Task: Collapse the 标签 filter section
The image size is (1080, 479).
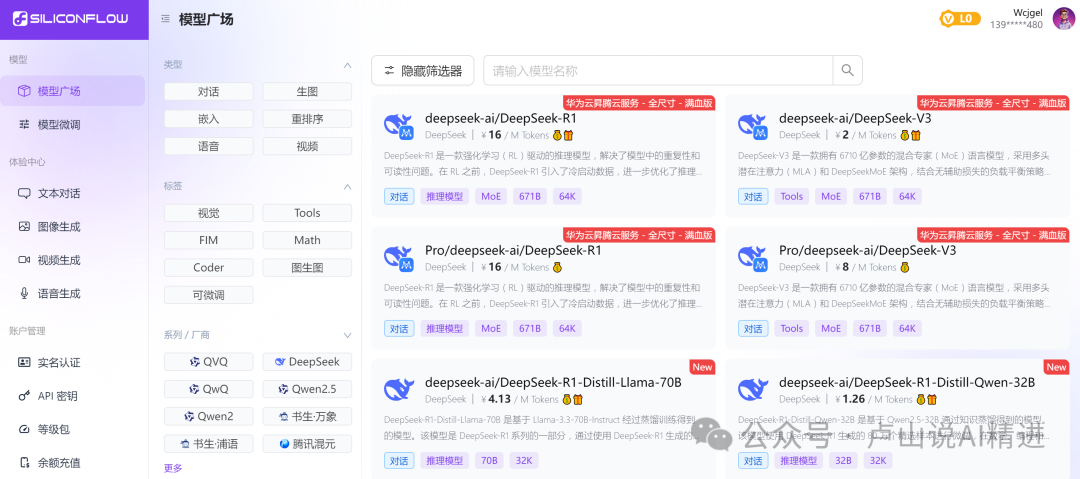Action: [x=347, y=186]
